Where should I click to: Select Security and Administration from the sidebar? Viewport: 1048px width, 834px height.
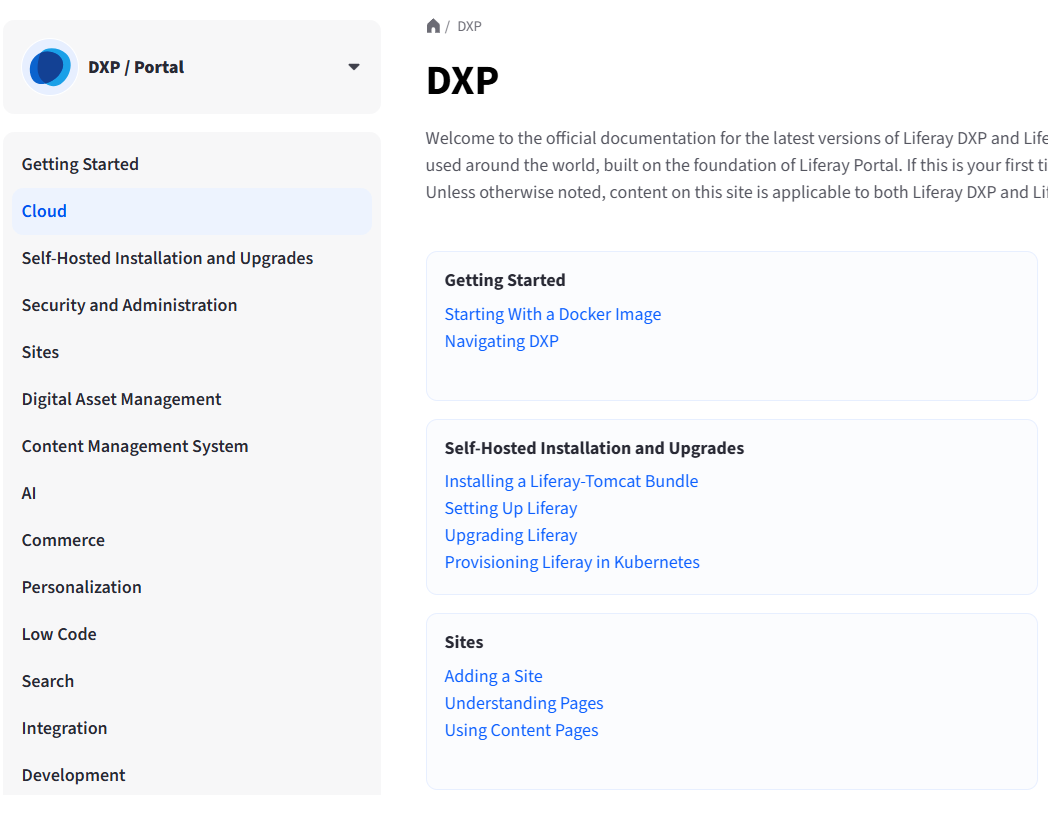tap(129, 305)
